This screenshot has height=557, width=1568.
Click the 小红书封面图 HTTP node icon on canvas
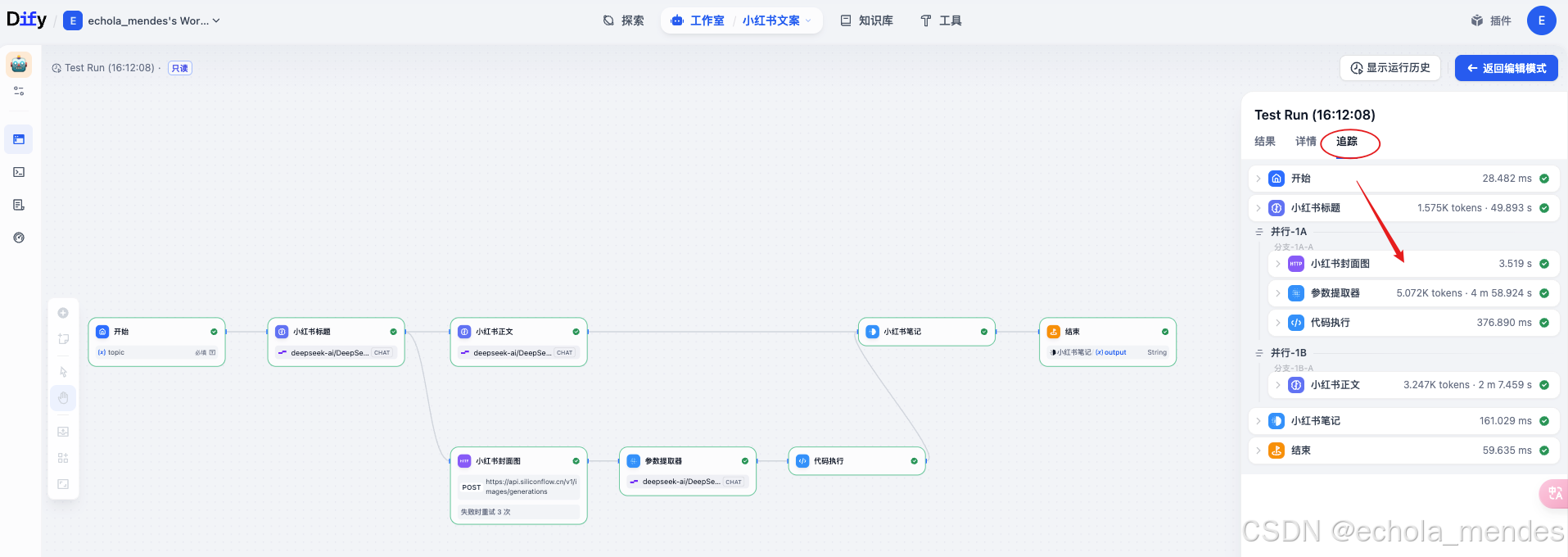coord(464,461)
